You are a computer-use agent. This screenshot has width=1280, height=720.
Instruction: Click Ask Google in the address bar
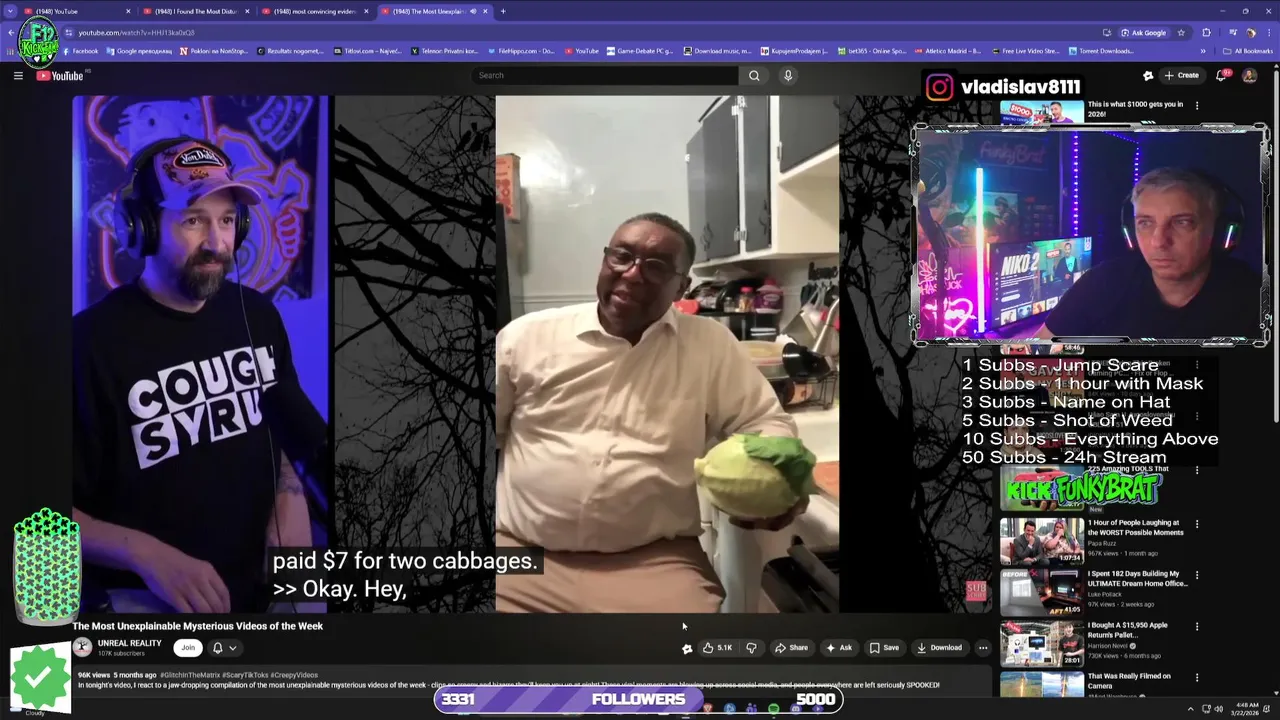1143,32
